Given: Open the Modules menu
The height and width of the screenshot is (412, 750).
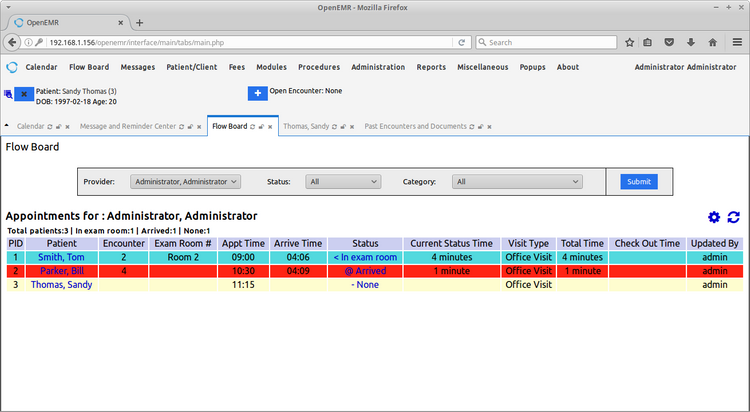Looking at the screenshot, I should coord(271,67).
